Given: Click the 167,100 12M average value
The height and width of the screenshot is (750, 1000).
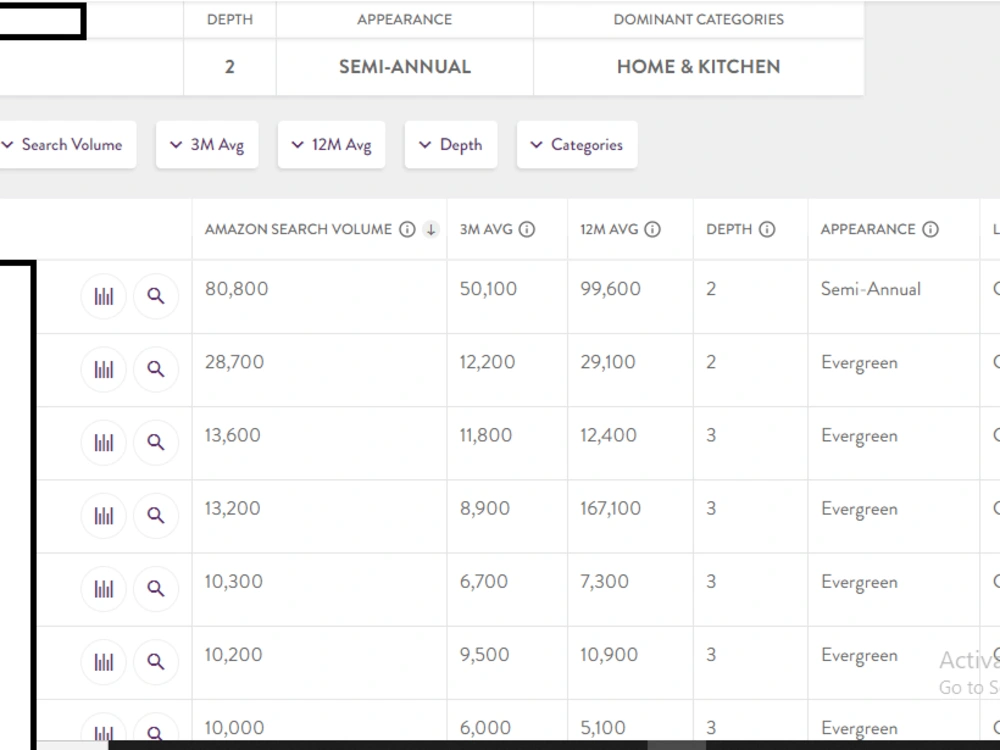Looking at the screenshot, I should tap(610, 509).
